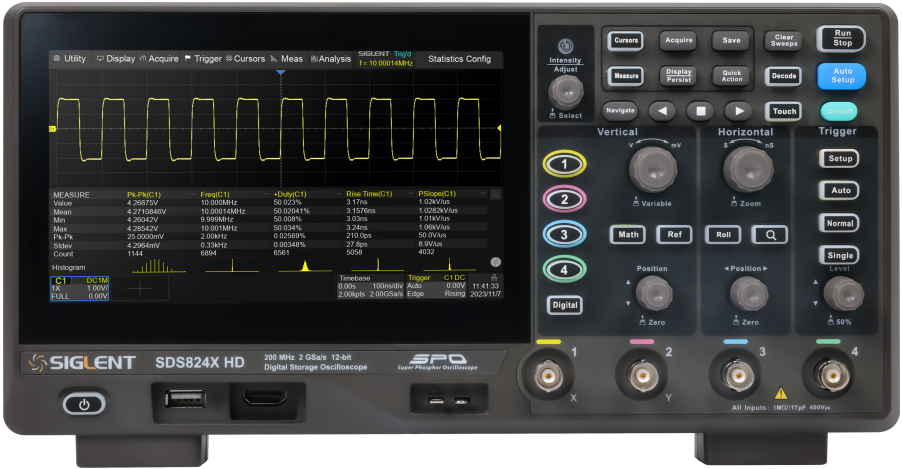Click the Save button

[x=731, y=40]
